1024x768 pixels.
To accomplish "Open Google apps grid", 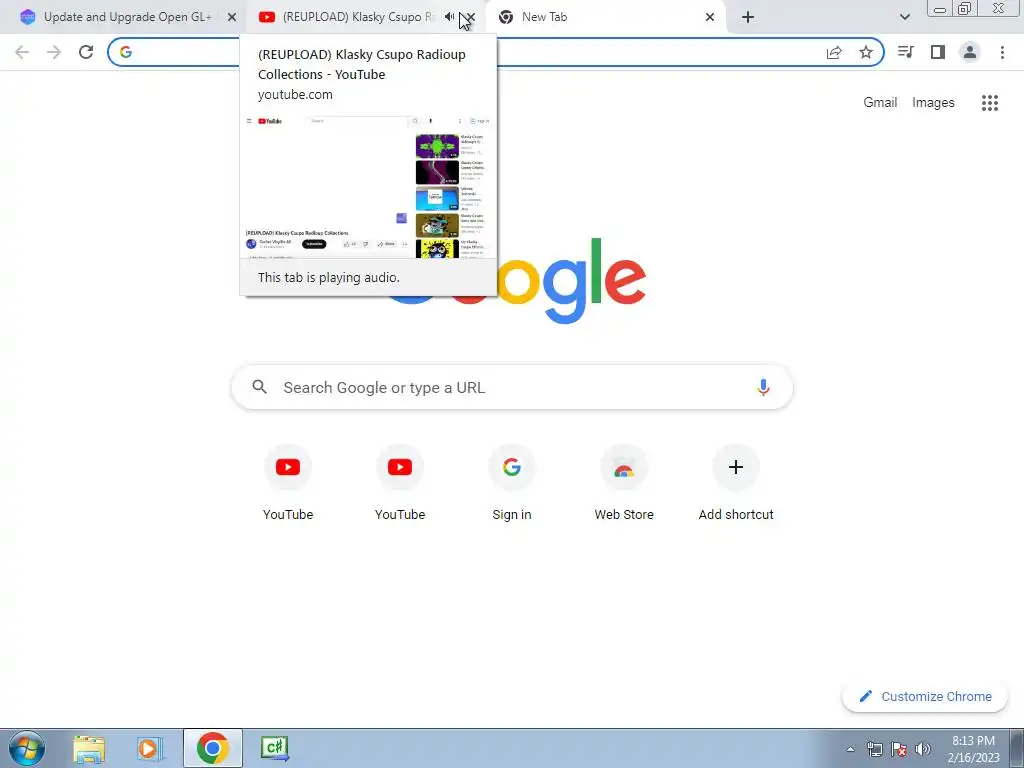I will click(990, 103).
